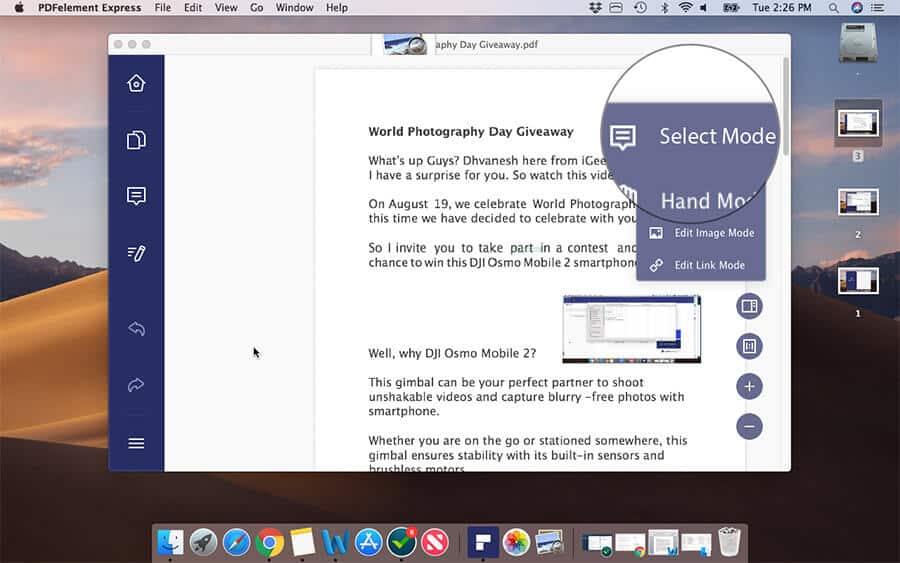
Task: Open desktop screenshot thumbnail labeled 2
Action: tap(858, 202)
